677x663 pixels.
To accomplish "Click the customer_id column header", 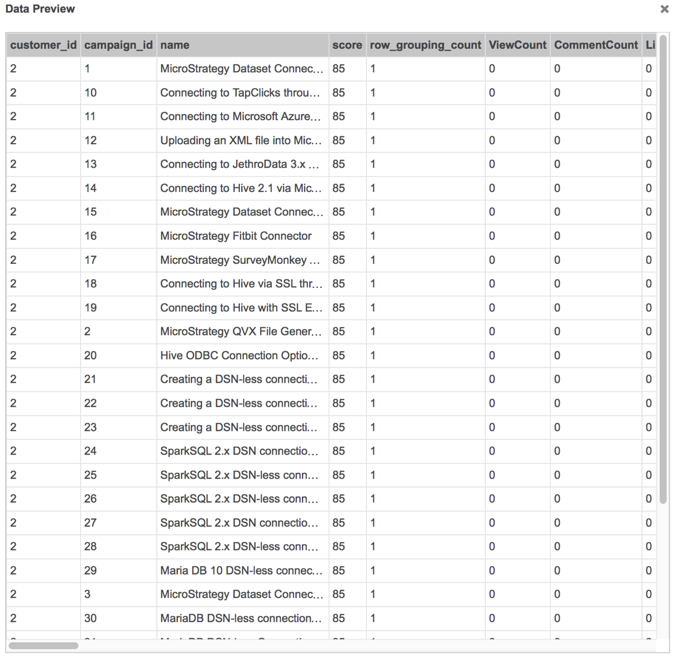I will pos(44,45).
